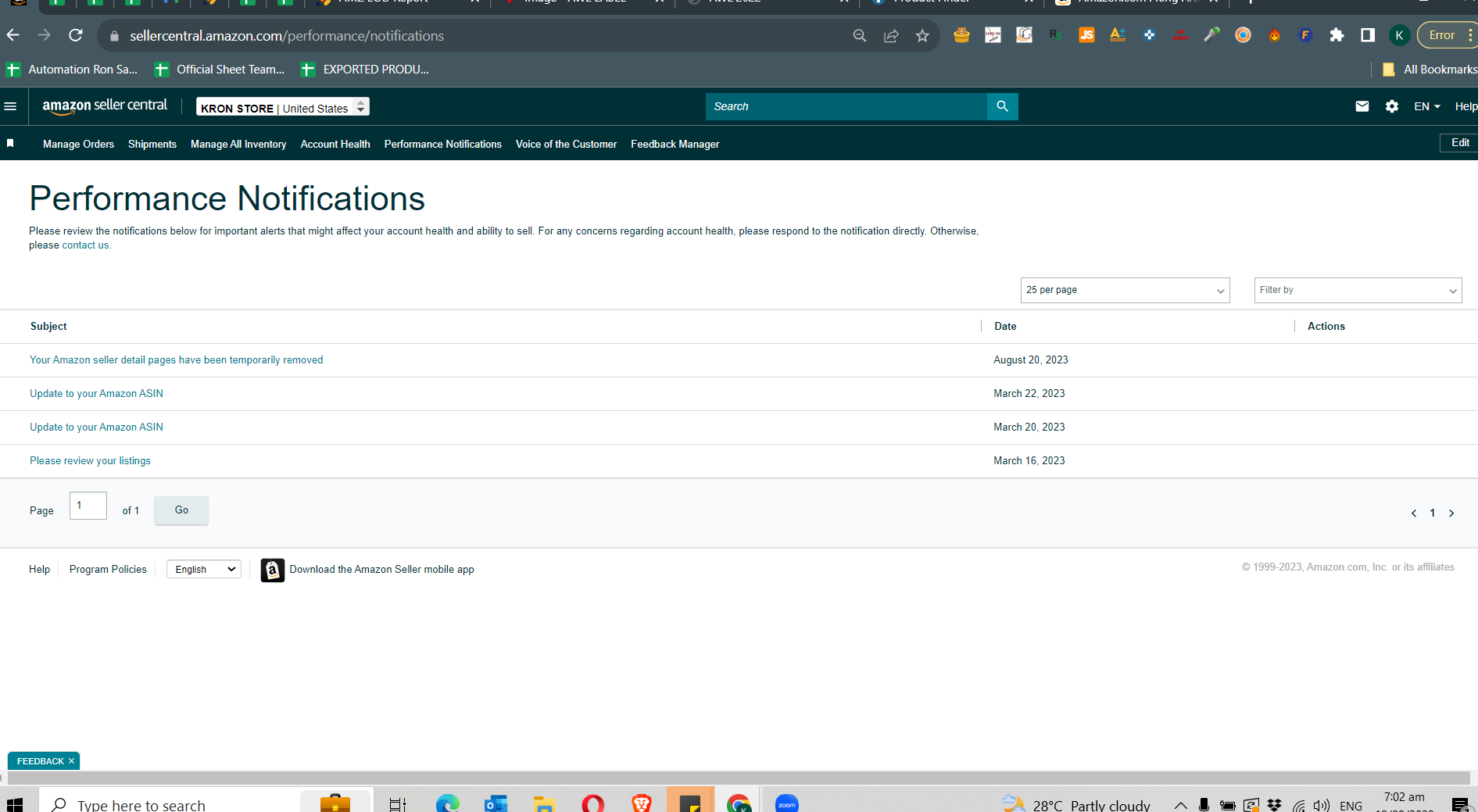The height and width of the screenshot is (812, 1478).
Task: Click the Edit button in navigation bar
Action: point(1458,143)
